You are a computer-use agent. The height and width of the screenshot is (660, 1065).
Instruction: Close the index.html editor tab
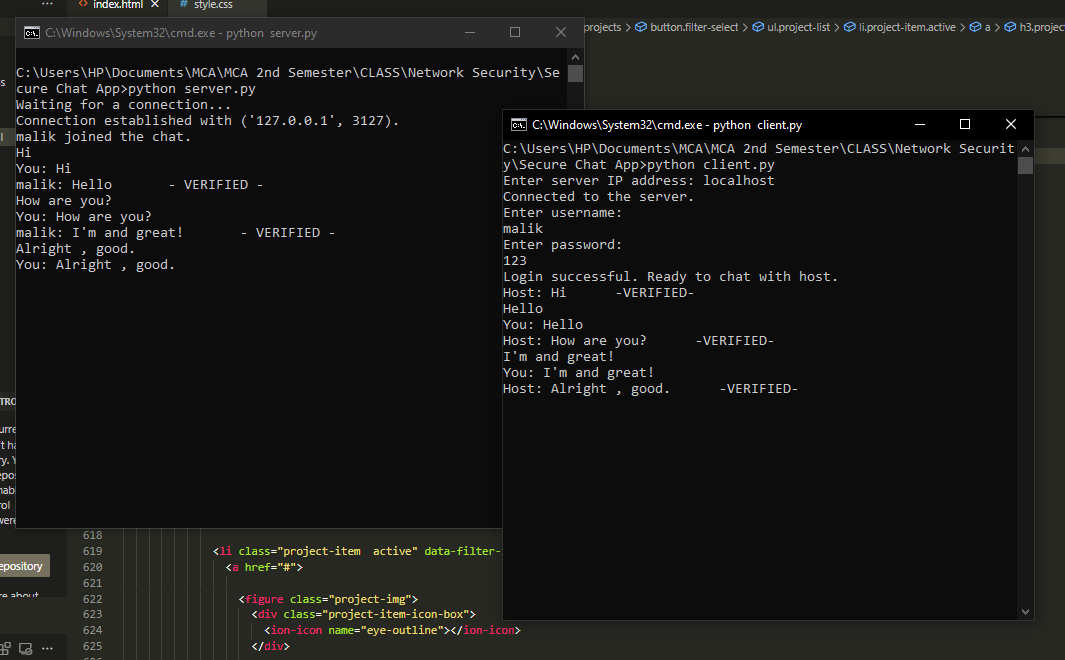[154, 5]
